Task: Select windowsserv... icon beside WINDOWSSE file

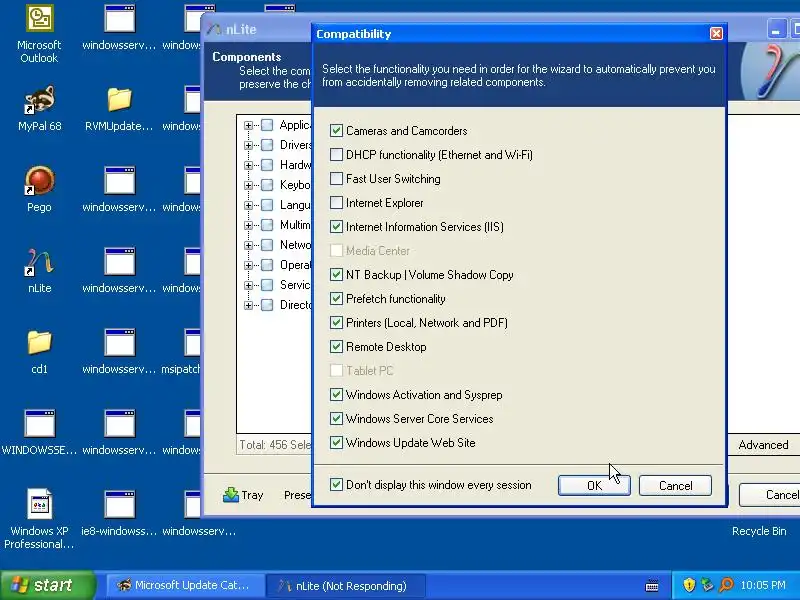Action: (x=119, y=432)
